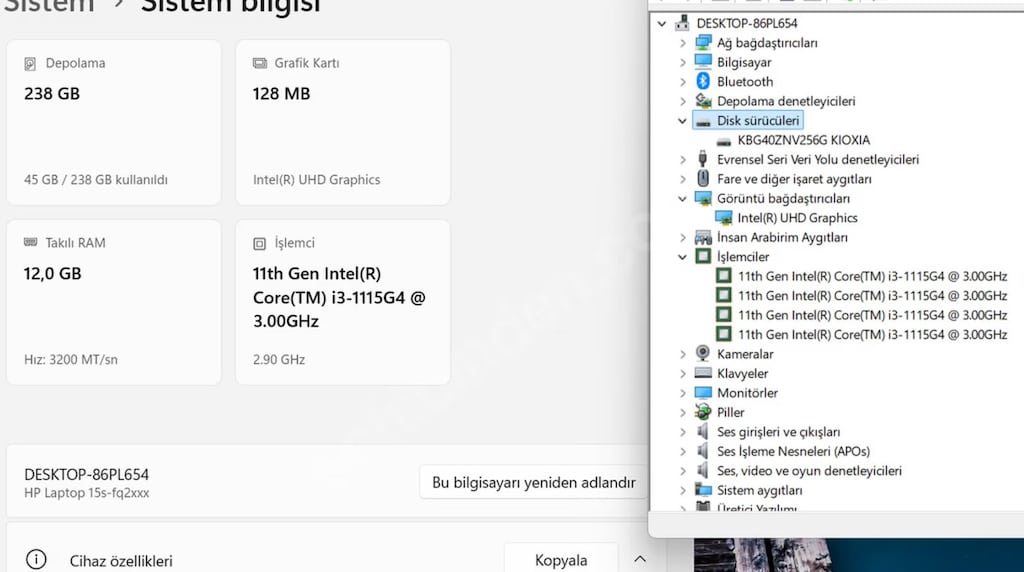Click the Depolama card storage icon
The height and width of the screenshot is (572, 1024).
pos(30,63)
